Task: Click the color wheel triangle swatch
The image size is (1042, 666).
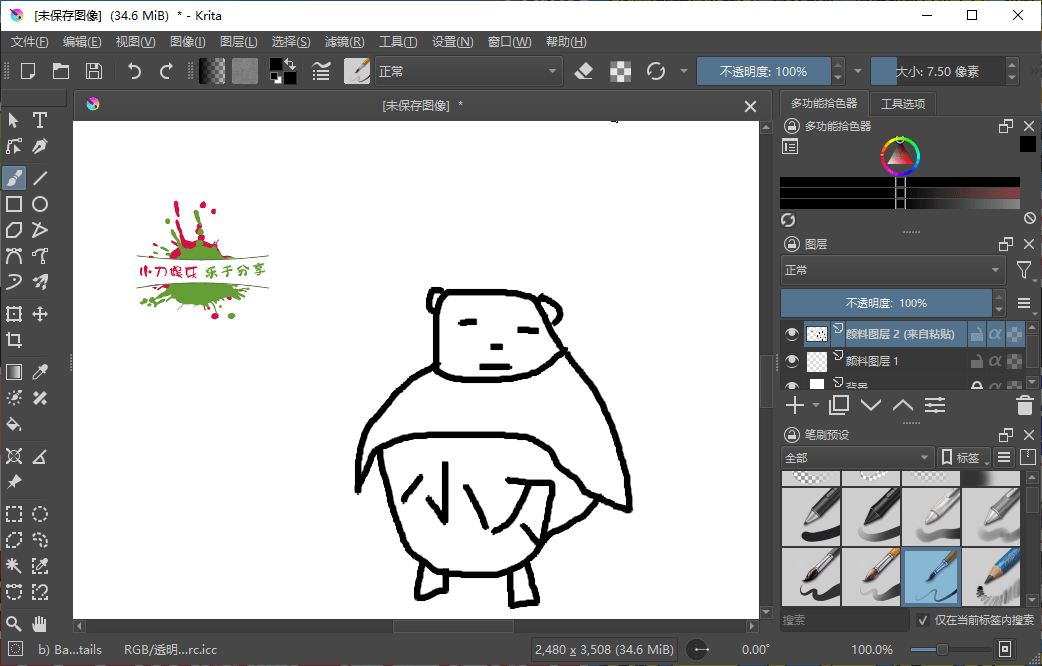Action: [x=900, y=155]
